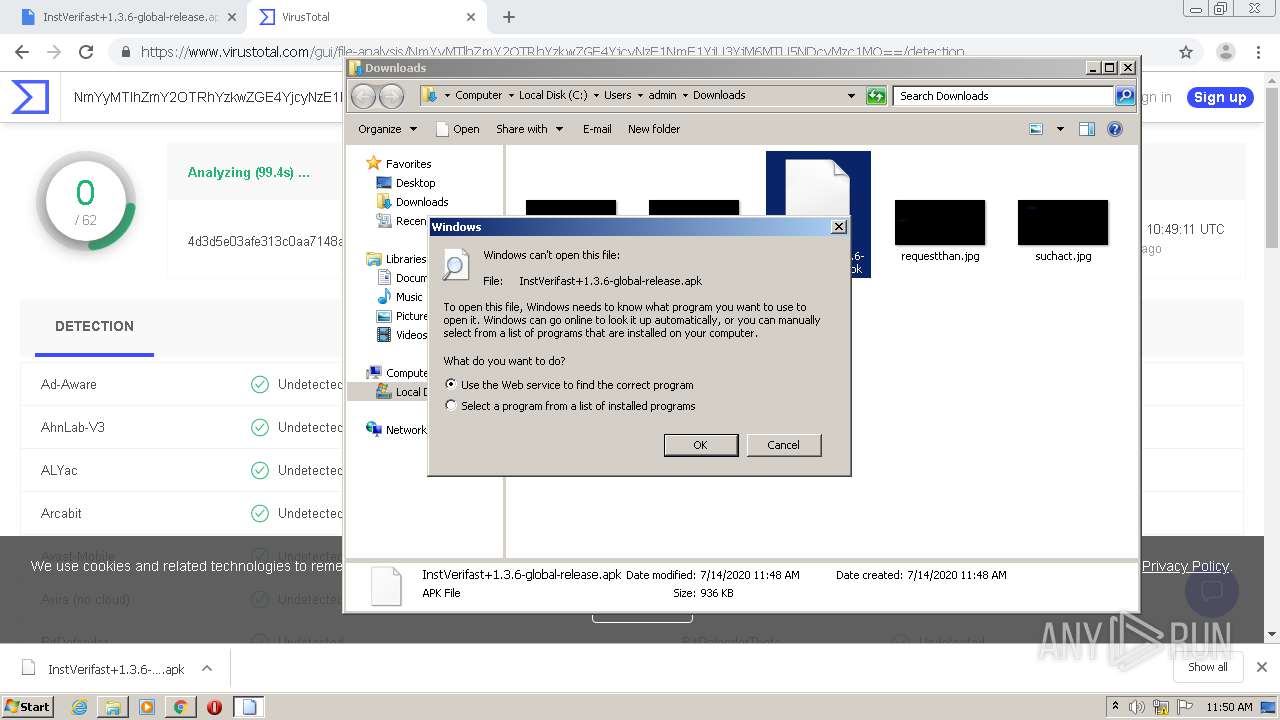The height and width of the screenshot is (720, 1280).
Task: Refresh the Explorer address bar
Action: point(876,96)
